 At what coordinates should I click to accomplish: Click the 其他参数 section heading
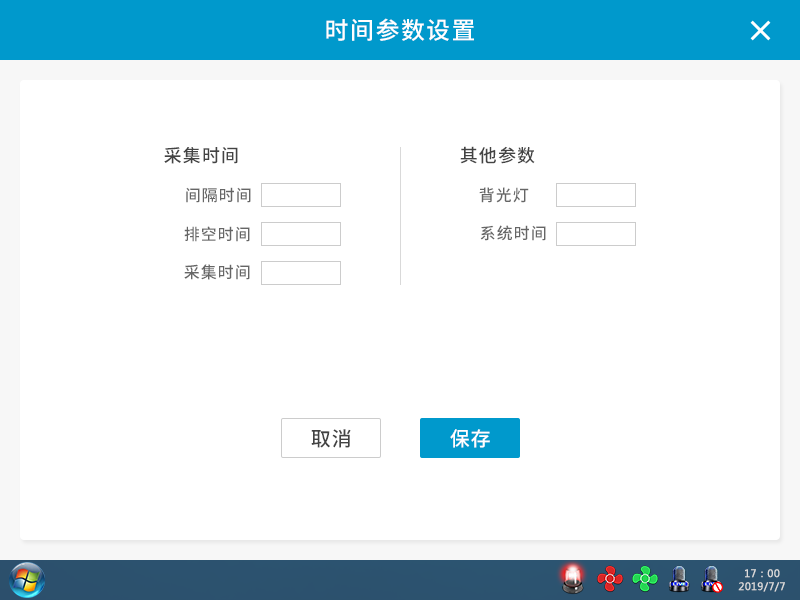497,155
